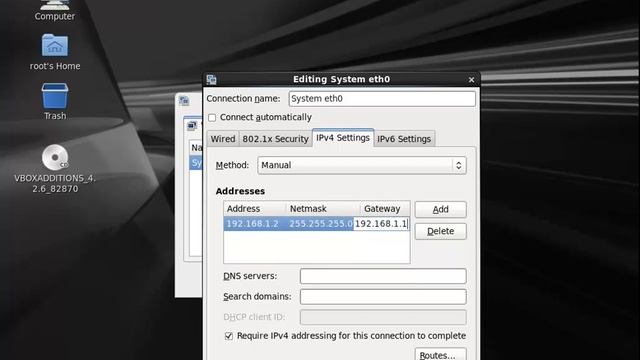Click the Search domains input field
The image size is (640, 360).
point(383,297)
